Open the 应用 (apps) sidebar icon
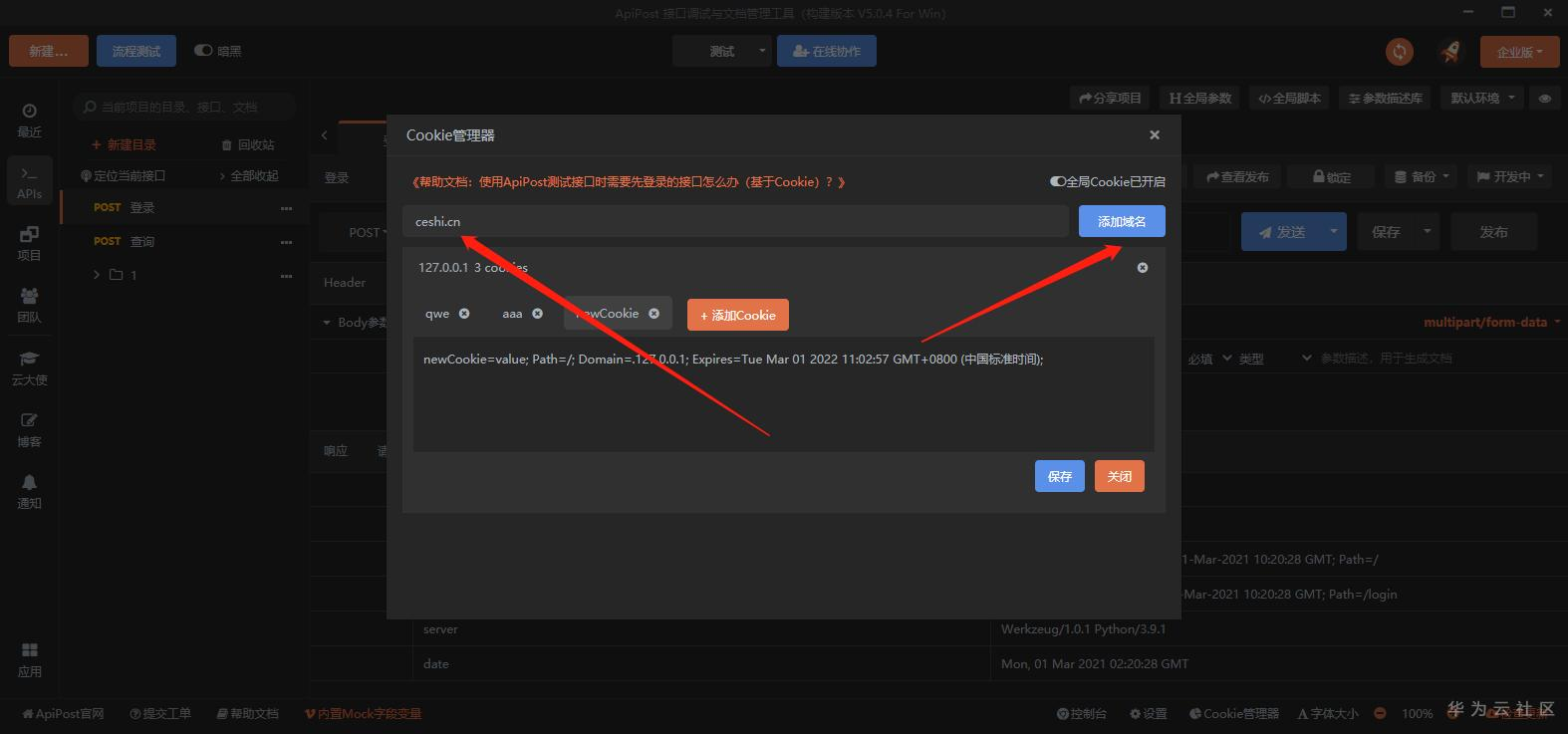 [29, 659]
